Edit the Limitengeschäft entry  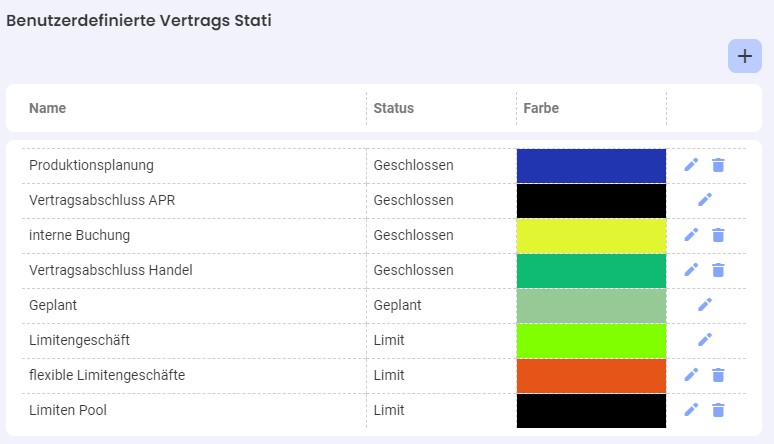(x=705, y=340)
